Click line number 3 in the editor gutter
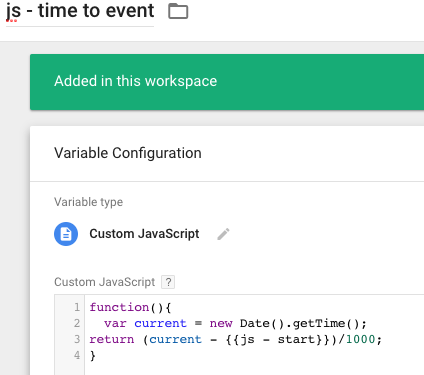Image resolution: width=424 pixels, height=375 pixels. [x=77, y=339]
